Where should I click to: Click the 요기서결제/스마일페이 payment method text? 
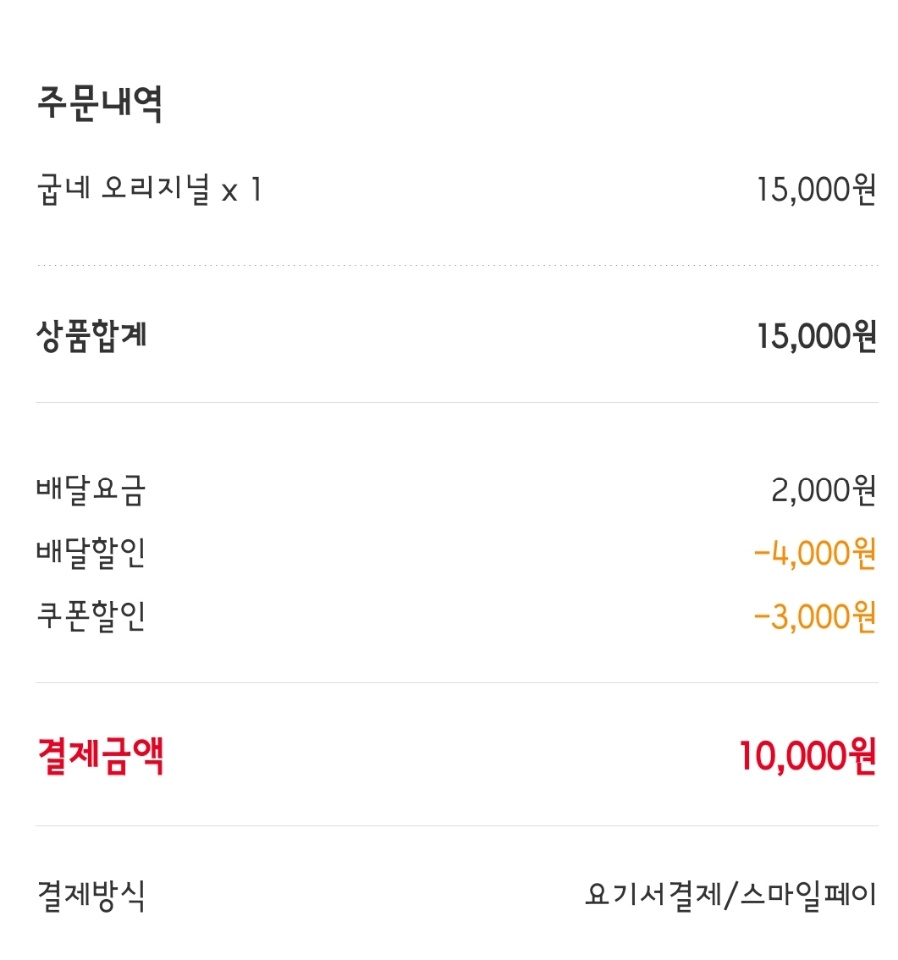tap(730, 895)
